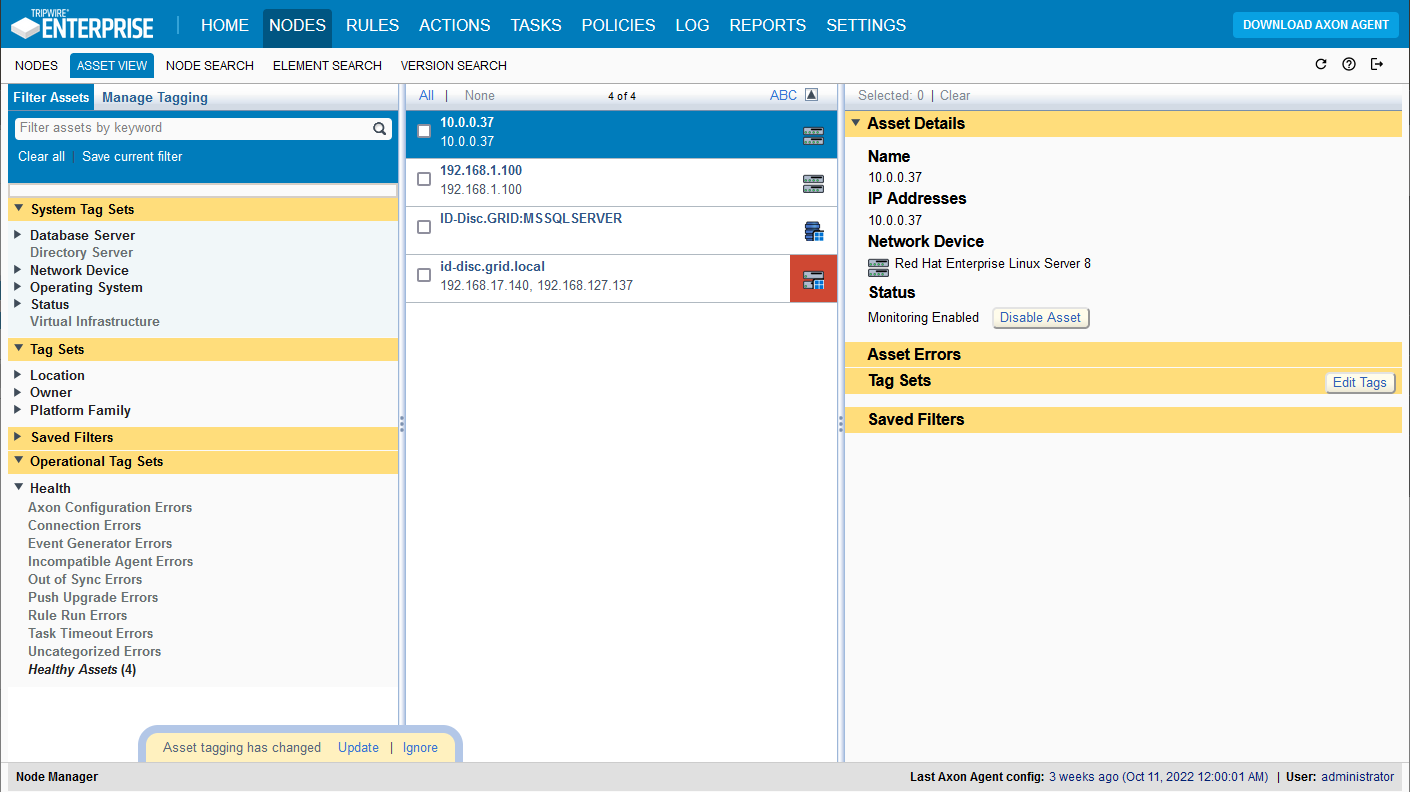Click the Red Hat device icon in Asset Details
This screenshot has width=1410, height=792.
877,267
